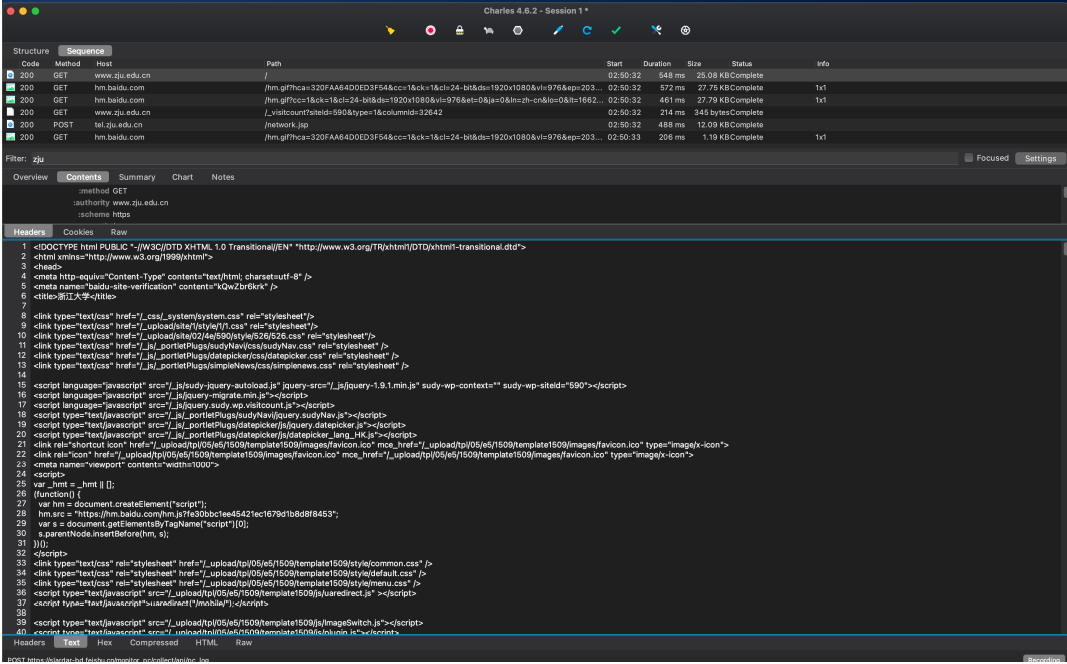Screen dimensions: 1067x664
Task: Select the response Headers tab at the bottom
Action: pyautogui.click(x=29, y=642)
